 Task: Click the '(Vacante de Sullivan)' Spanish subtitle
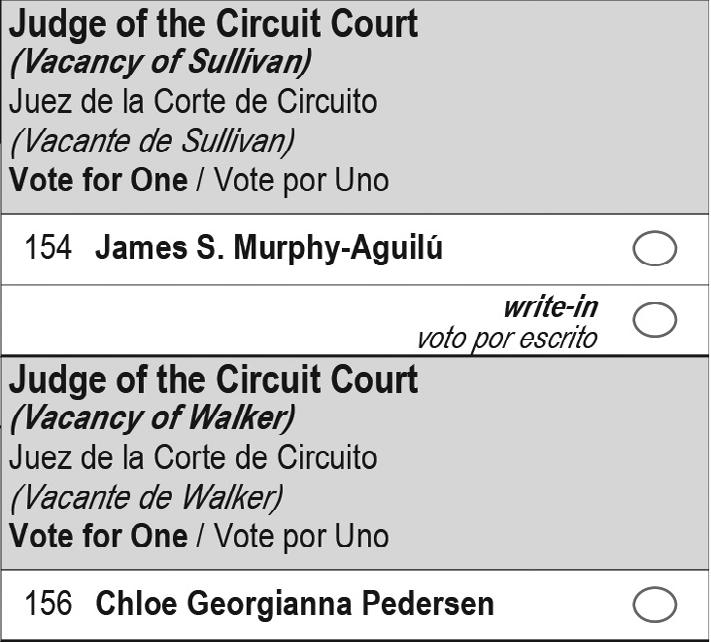(152, 141)
